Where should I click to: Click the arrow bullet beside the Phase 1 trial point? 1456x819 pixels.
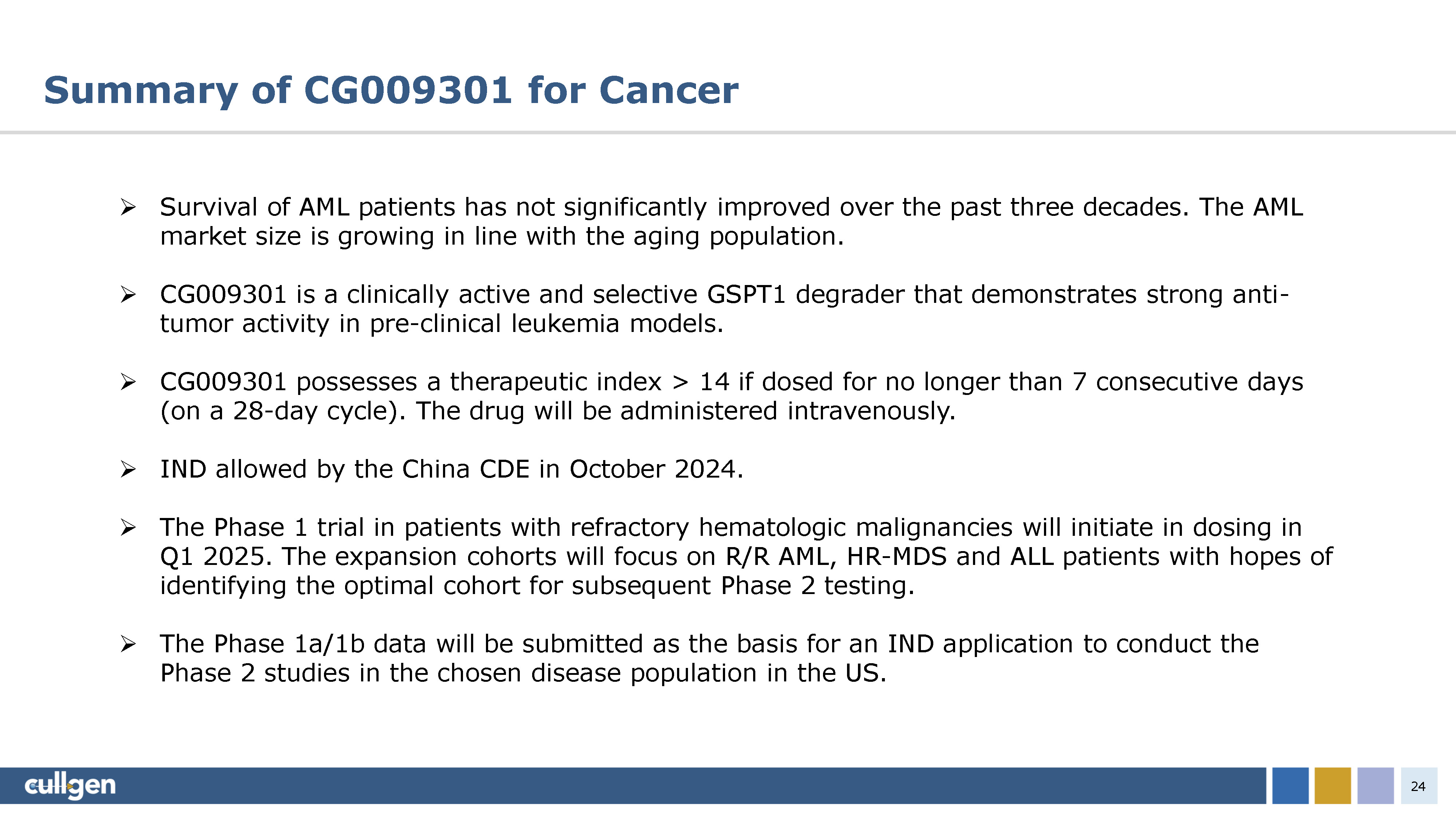(128, 528)
